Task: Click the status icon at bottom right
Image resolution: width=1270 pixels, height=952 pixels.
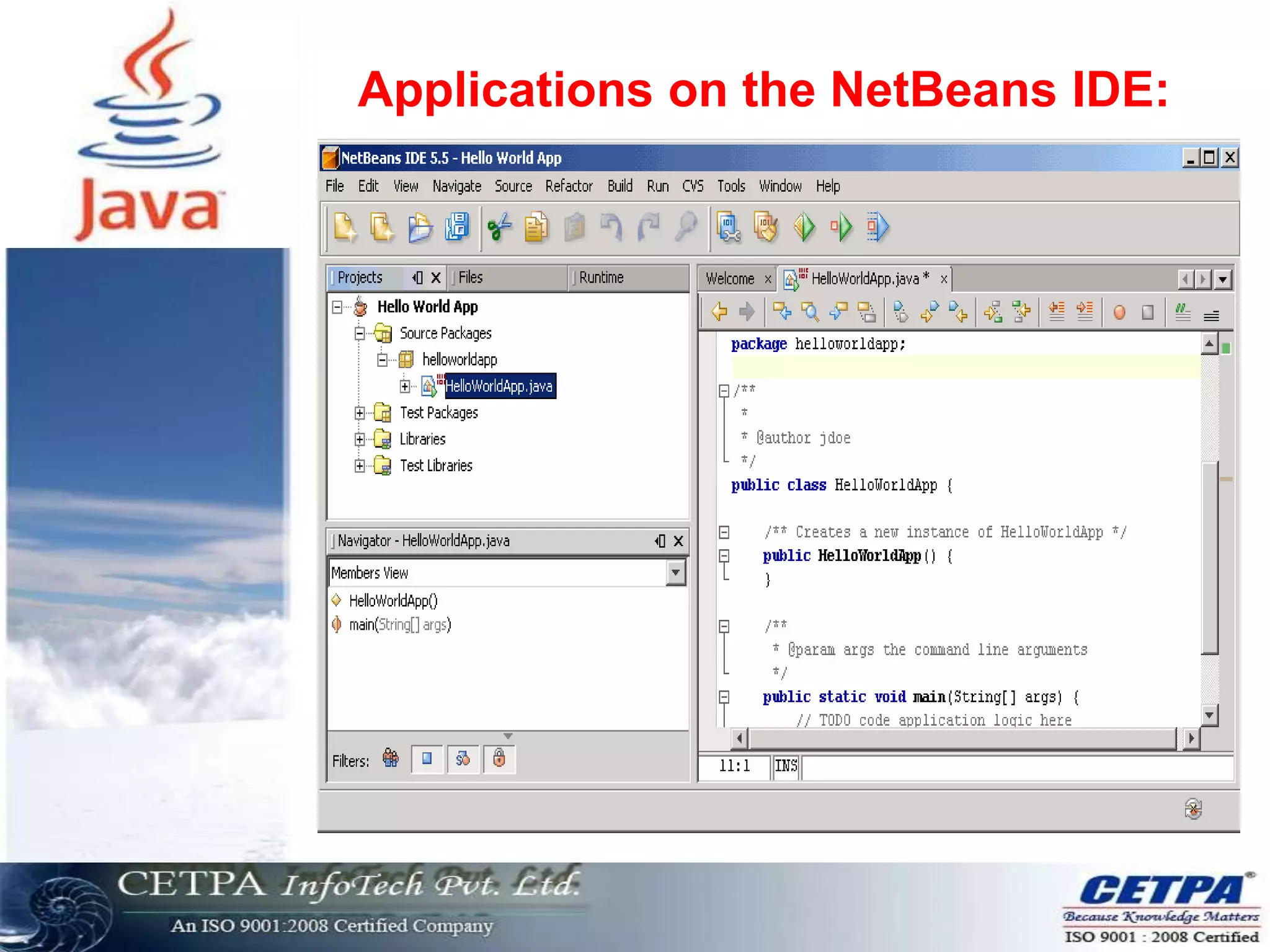Action: [x=1193, y=809]
